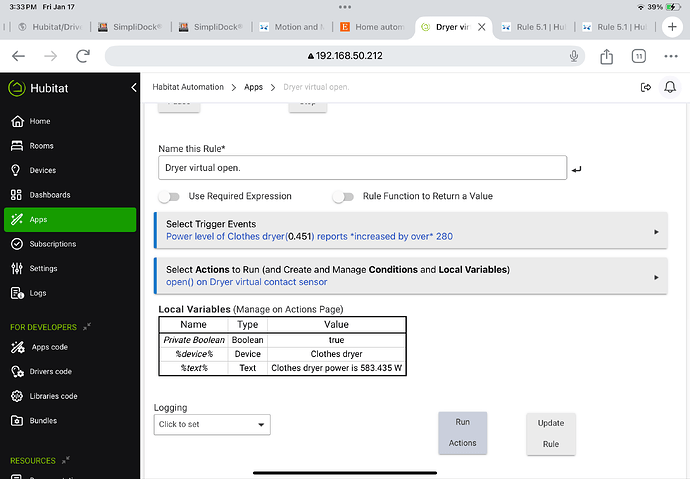Click the Hubitat logo icon
The width and height of the screenshot is (690, 479).
point(17,88)
